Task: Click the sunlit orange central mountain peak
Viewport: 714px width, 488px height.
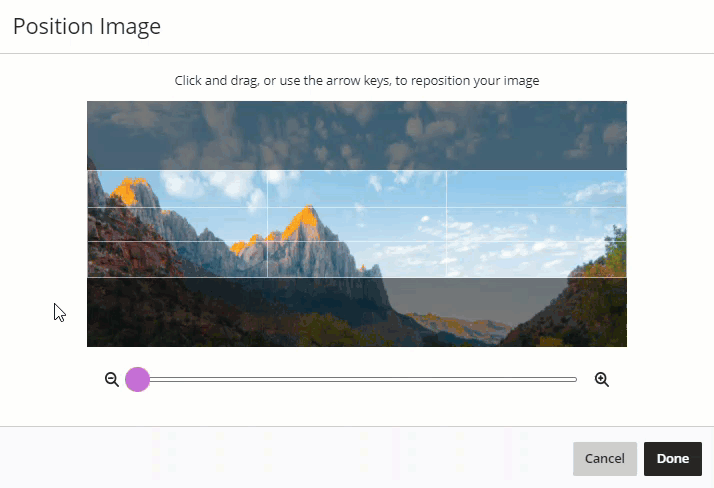Action: coord(303,222)
